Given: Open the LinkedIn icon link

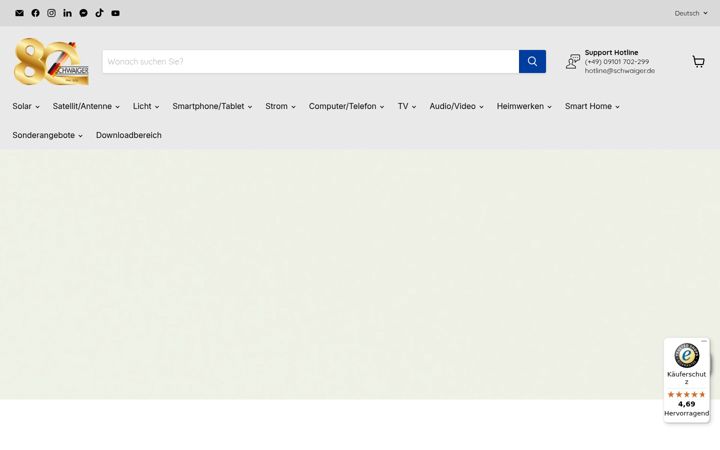Looking at the screenshot, I should 68,13.
